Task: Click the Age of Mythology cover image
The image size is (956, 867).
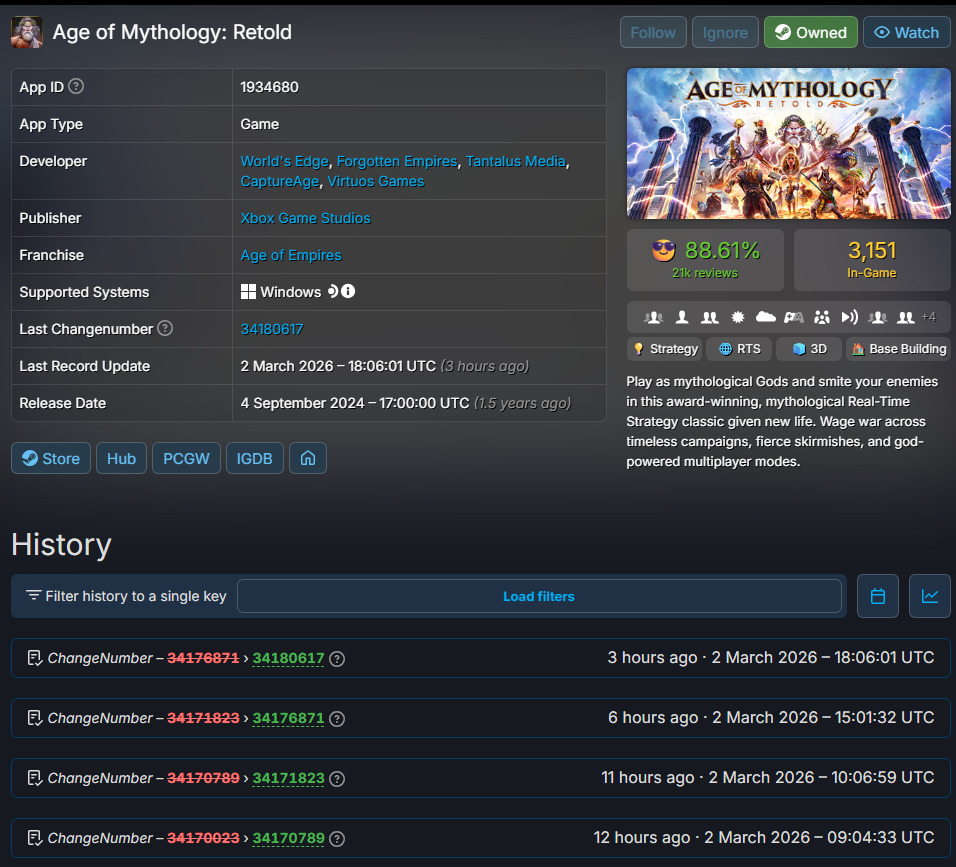Action: [x=789, y=144]
